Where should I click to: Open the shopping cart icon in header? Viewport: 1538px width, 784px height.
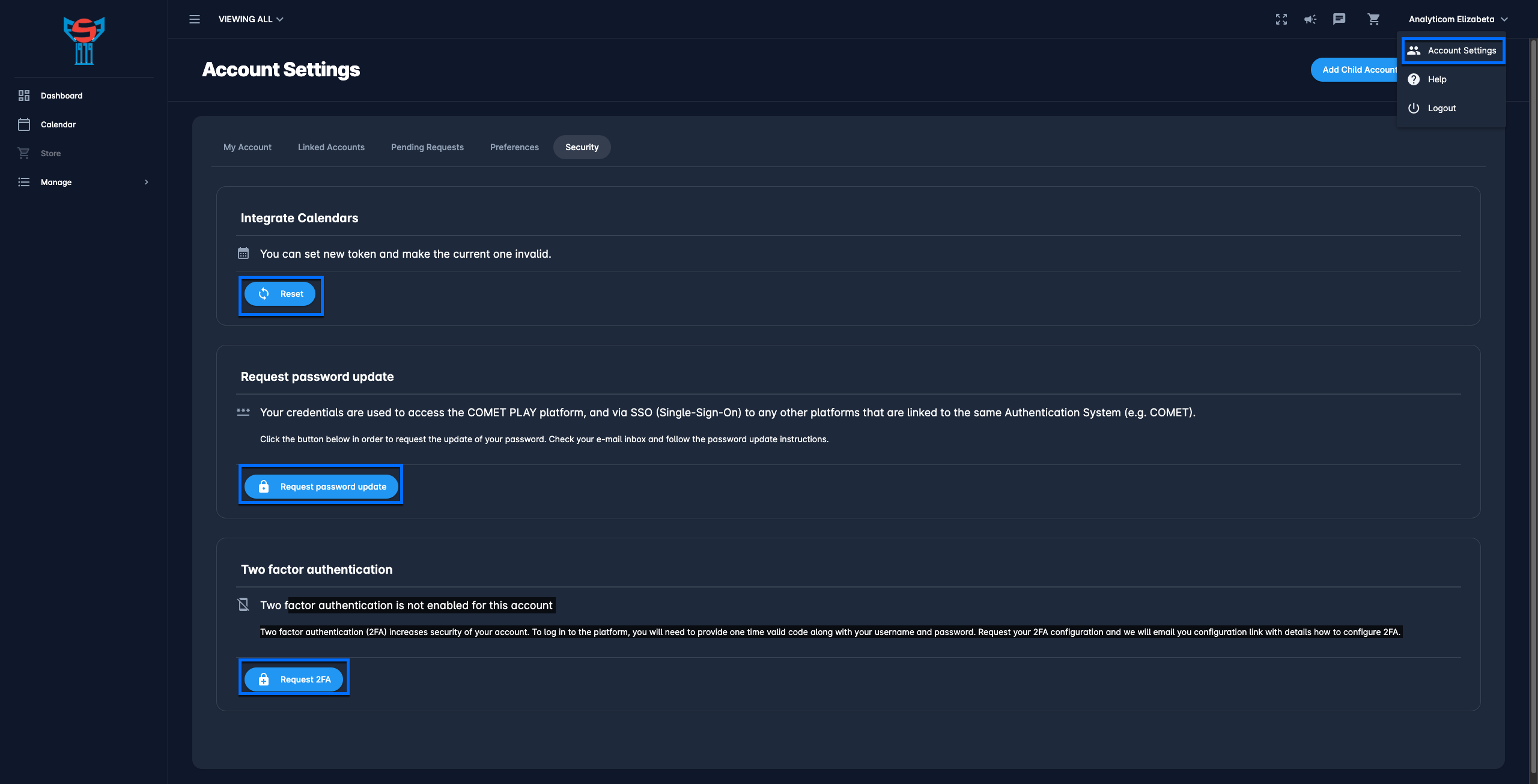click(1373, 19)
